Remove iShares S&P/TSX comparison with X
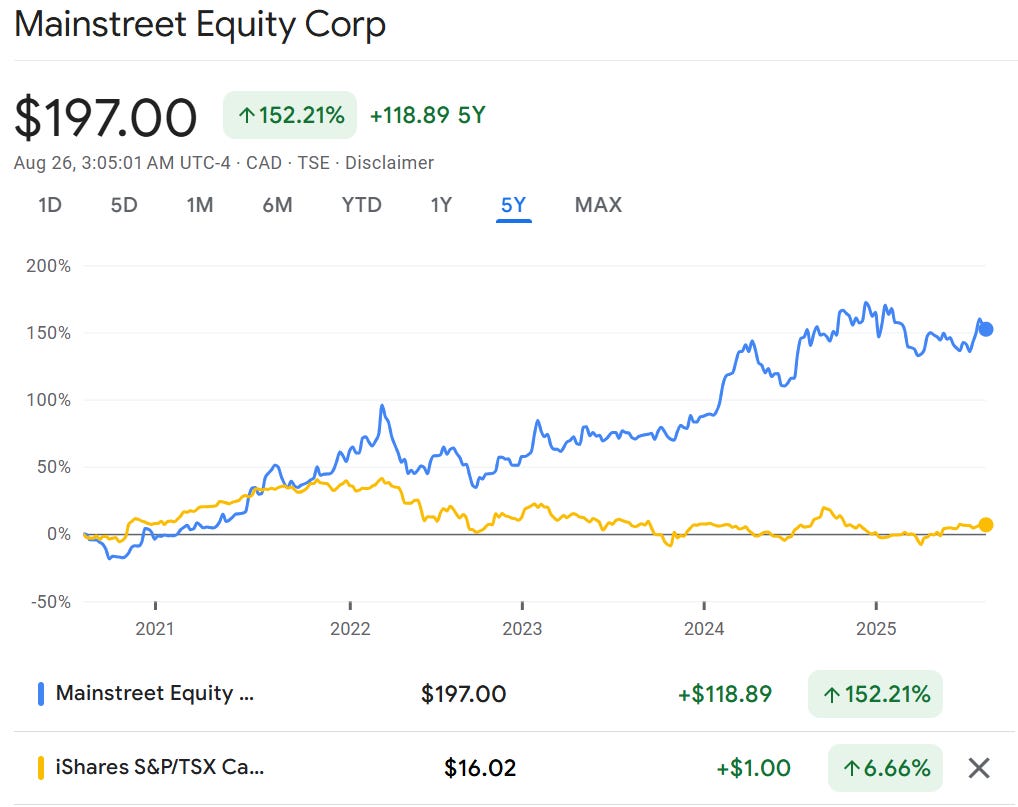 979,768
